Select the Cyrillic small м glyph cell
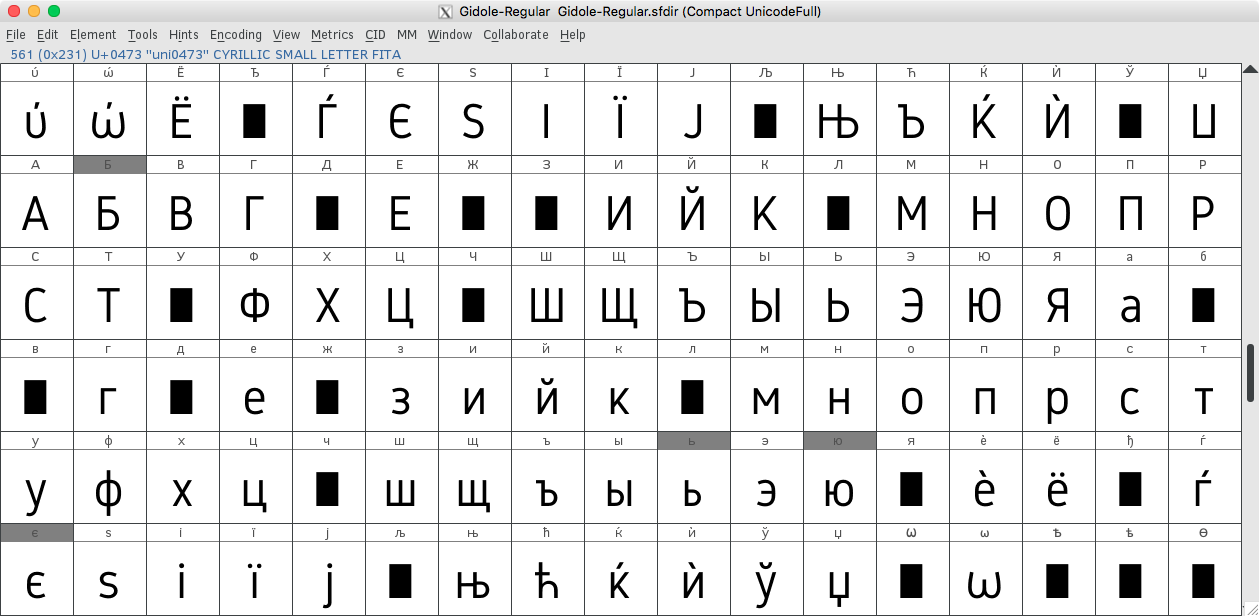This screenshot has width=1259, height=616. [766, 395]
